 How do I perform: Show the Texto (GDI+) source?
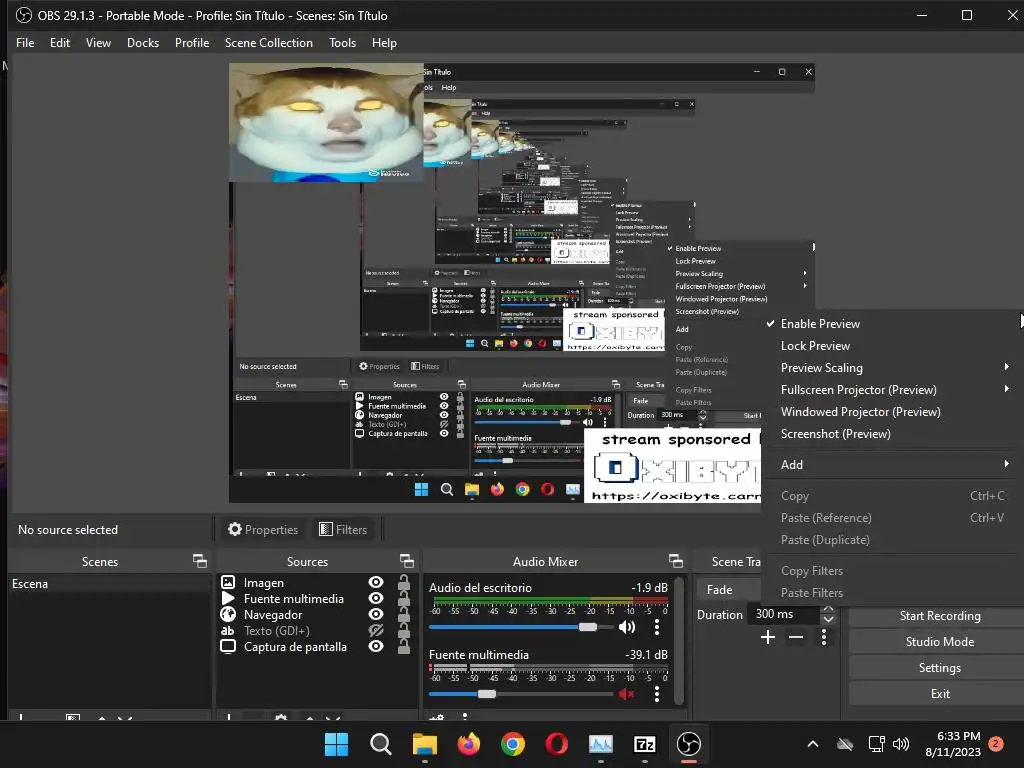(x=376, y=630)
